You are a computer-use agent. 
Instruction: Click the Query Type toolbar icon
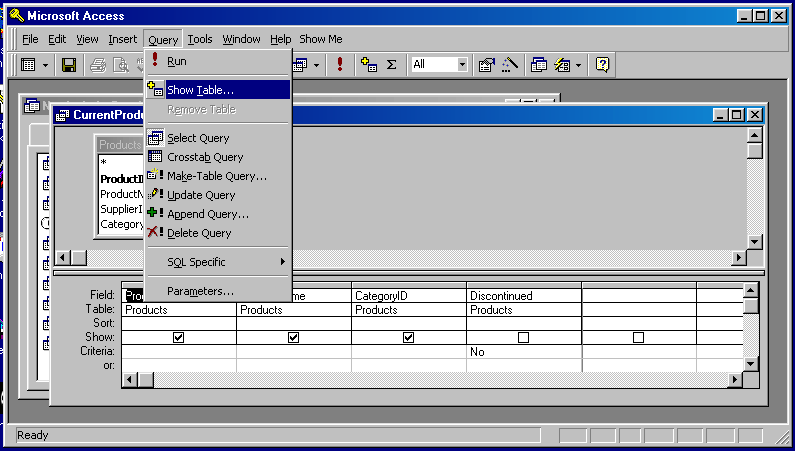point(300,65)
